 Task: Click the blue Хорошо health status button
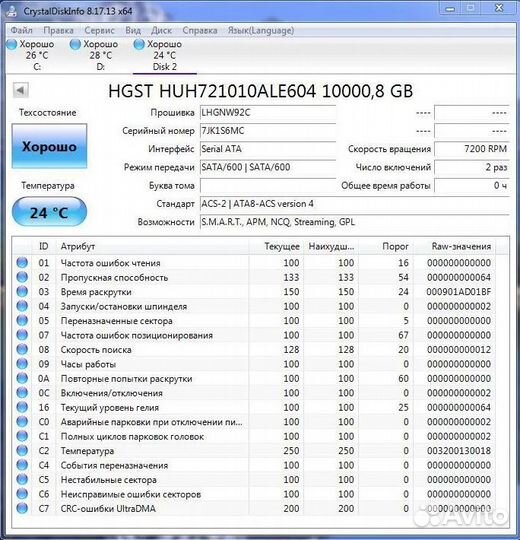click(49, 146)
